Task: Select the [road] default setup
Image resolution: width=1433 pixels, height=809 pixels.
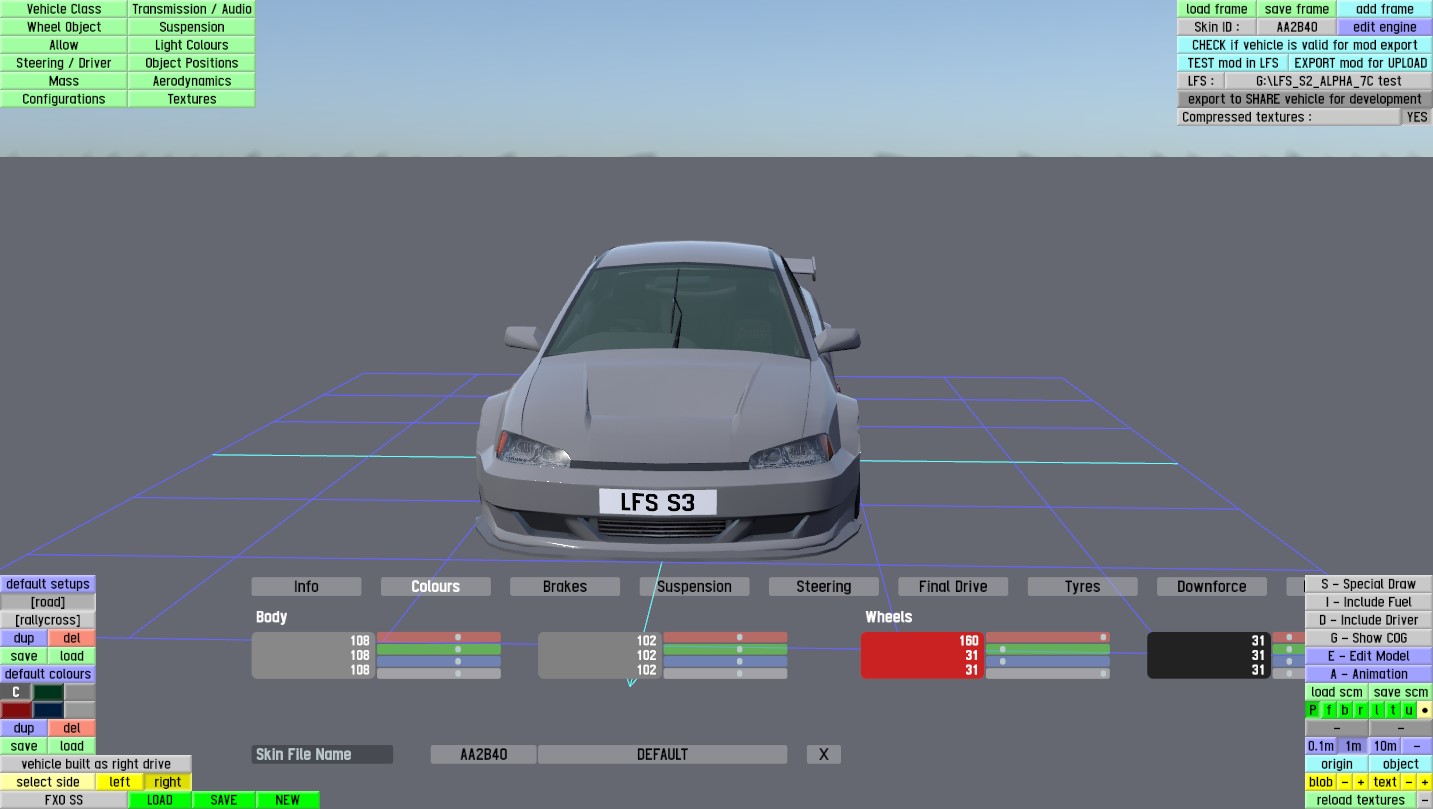Action: point(48,602)
